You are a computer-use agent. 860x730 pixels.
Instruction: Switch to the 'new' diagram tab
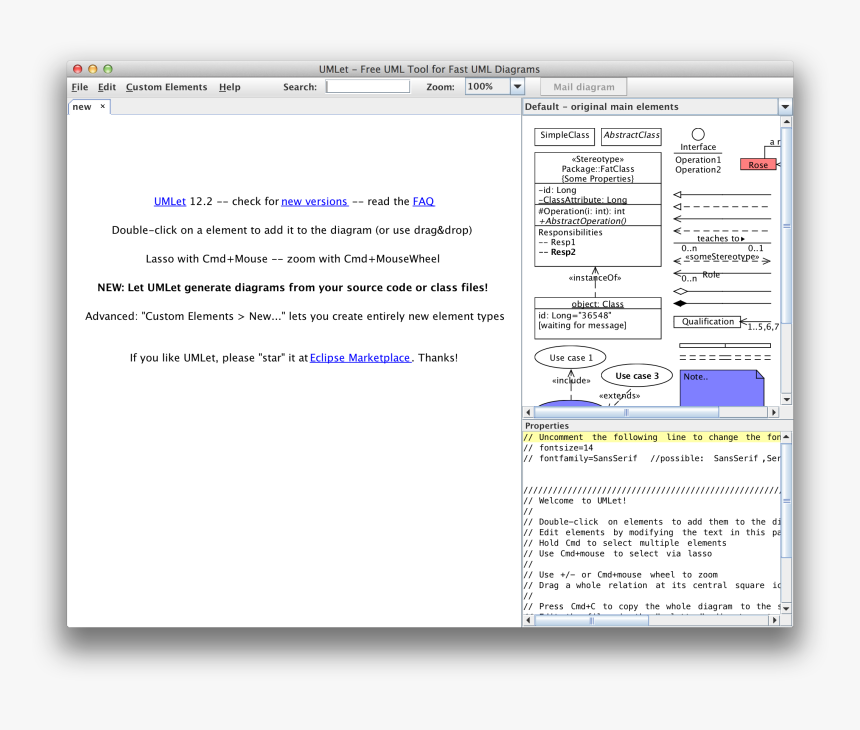pyautogui.click(x=80, y=106)
